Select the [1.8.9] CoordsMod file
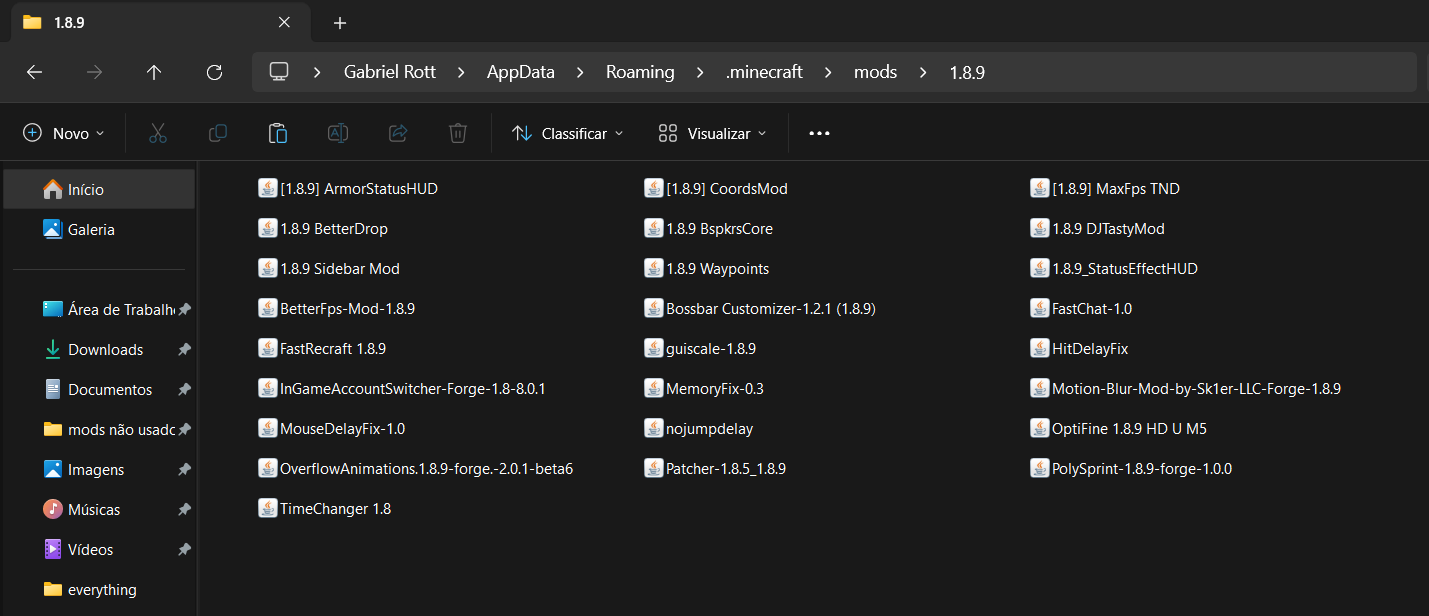Screen dimensions: 1429x616 click(717, 188)
